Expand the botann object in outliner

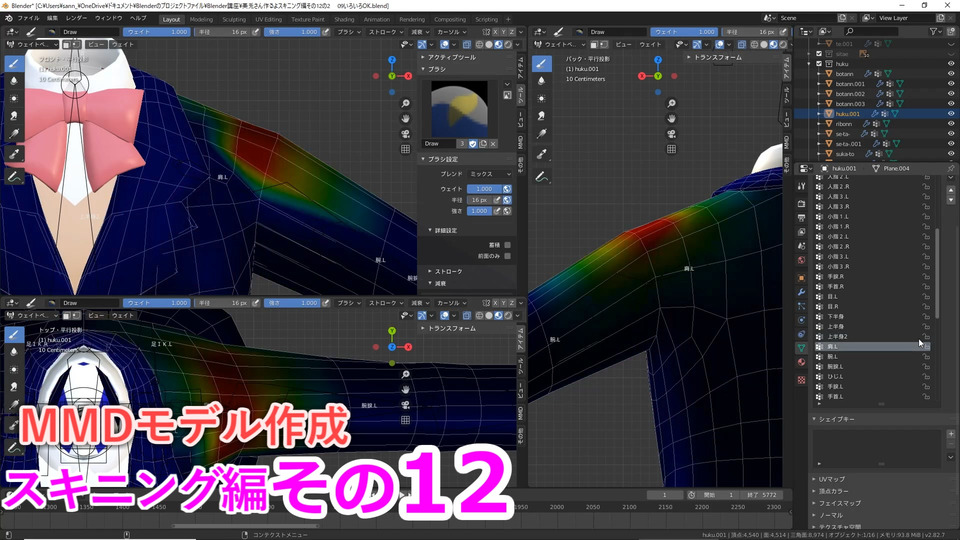click(x=819, y=74)
